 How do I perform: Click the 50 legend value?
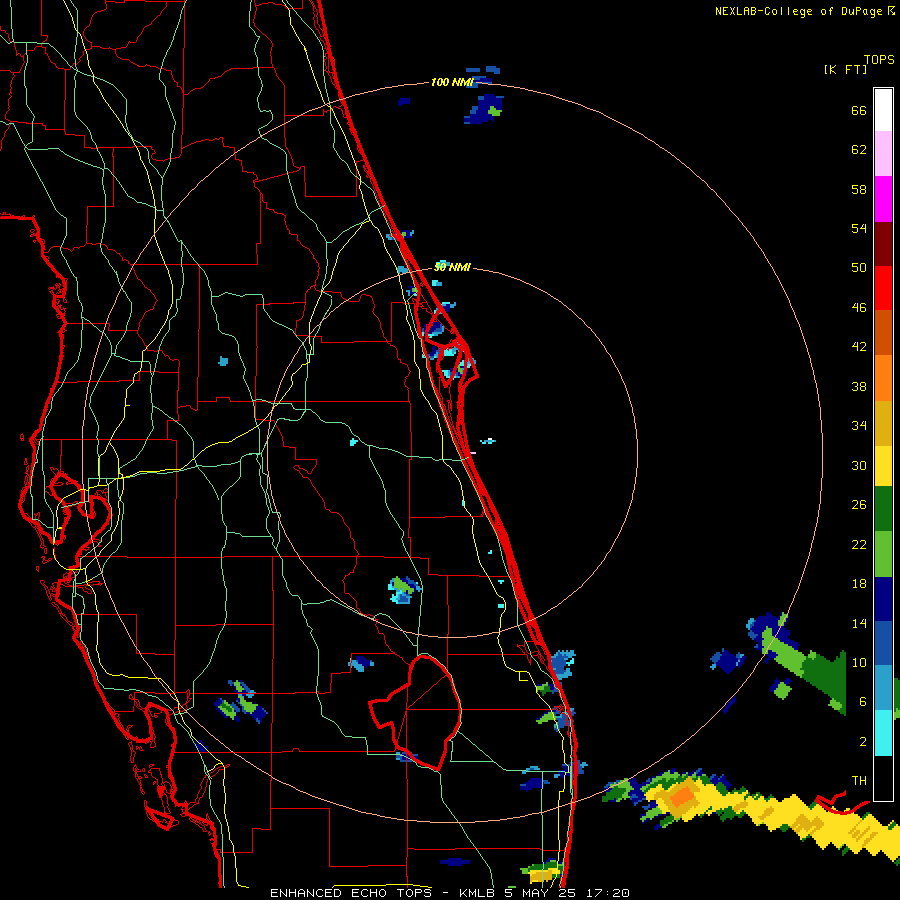[x=859, y=267]
